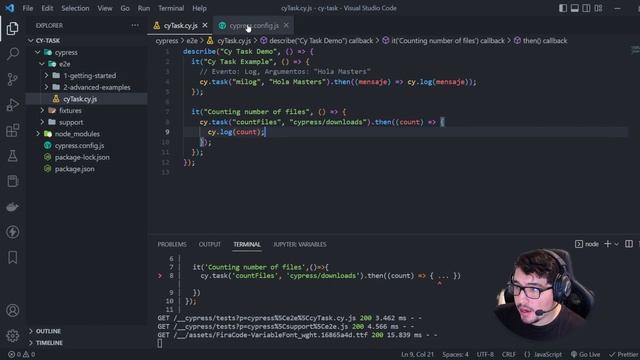Close the cyTask.cy.js editor tab
Screen dimensions: 640x360
click(204, 25)
